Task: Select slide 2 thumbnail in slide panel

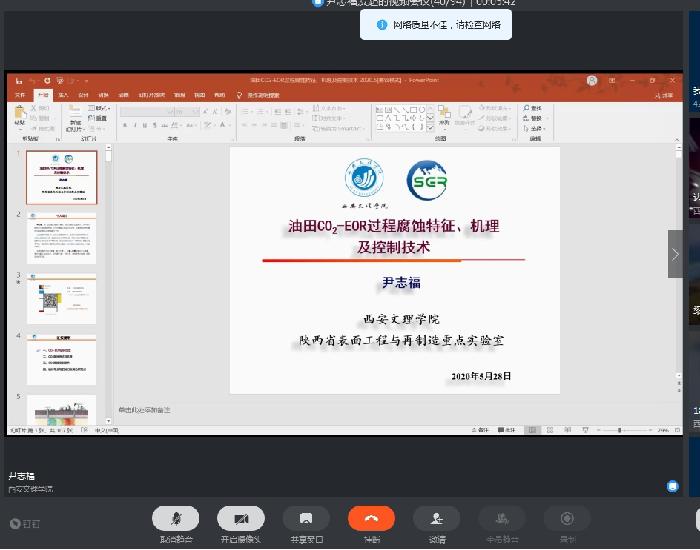Action: [x=61, y=237]
